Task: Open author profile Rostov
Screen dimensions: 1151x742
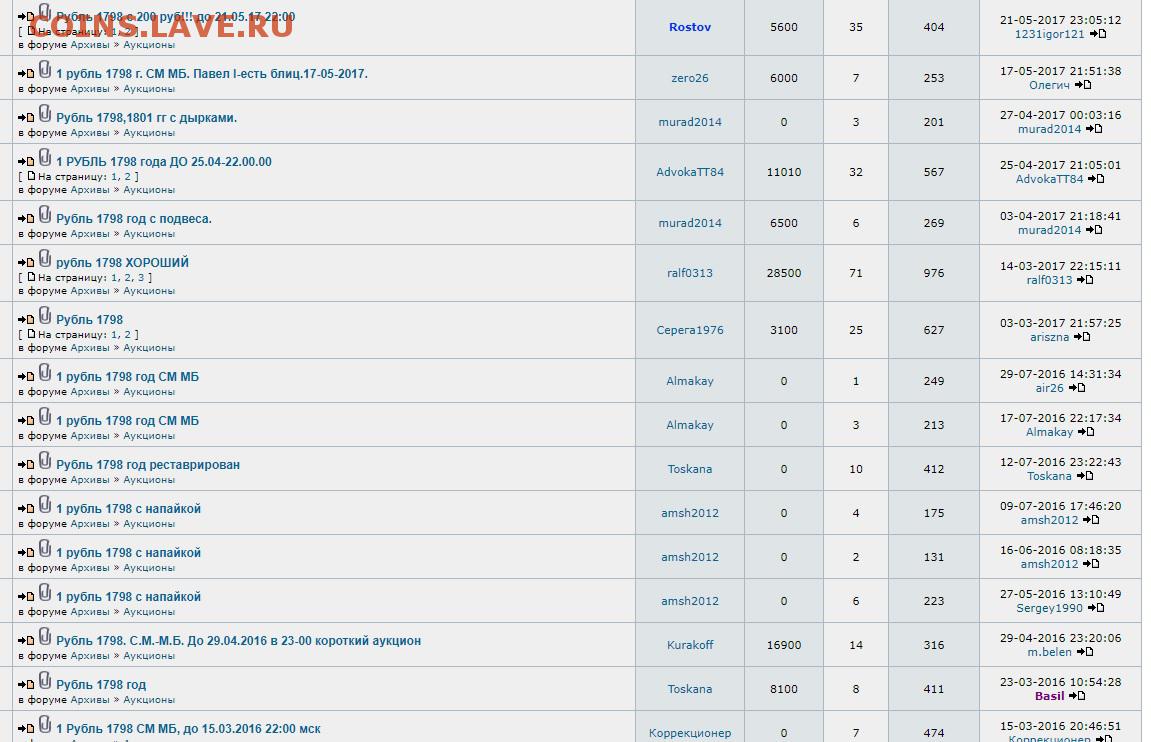Action: coord(689,27)
